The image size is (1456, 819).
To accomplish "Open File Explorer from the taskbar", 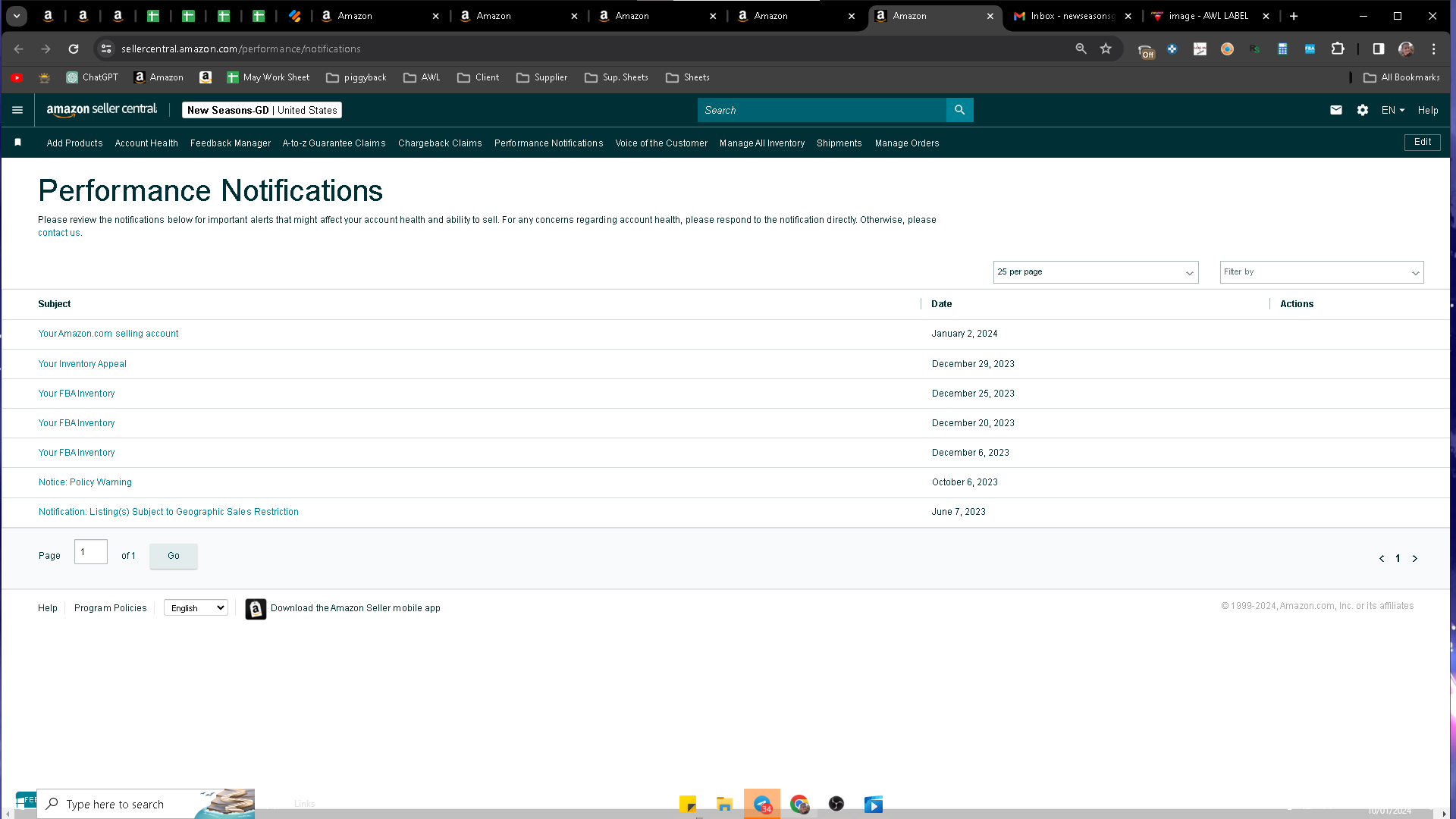I will coord(724,804).
